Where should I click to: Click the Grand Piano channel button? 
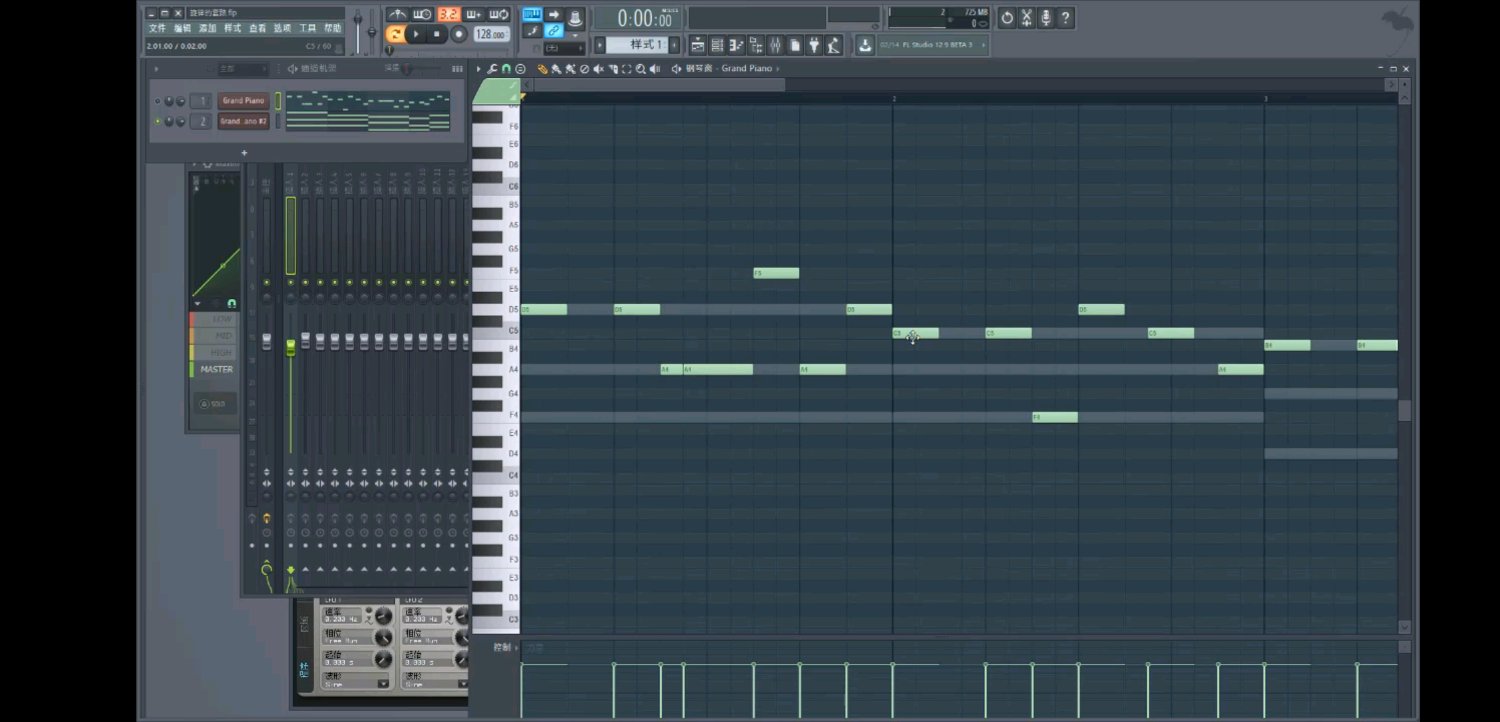244,101
